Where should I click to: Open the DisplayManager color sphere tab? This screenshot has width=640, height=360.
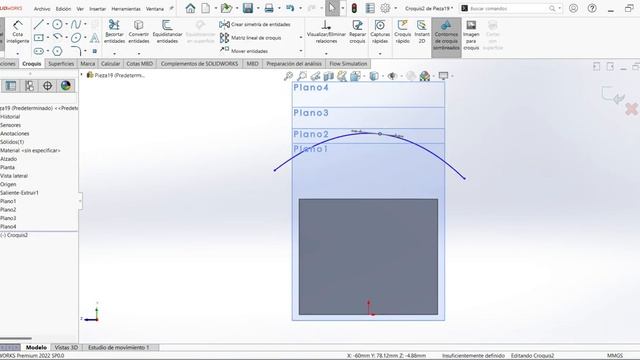(66, 86)
